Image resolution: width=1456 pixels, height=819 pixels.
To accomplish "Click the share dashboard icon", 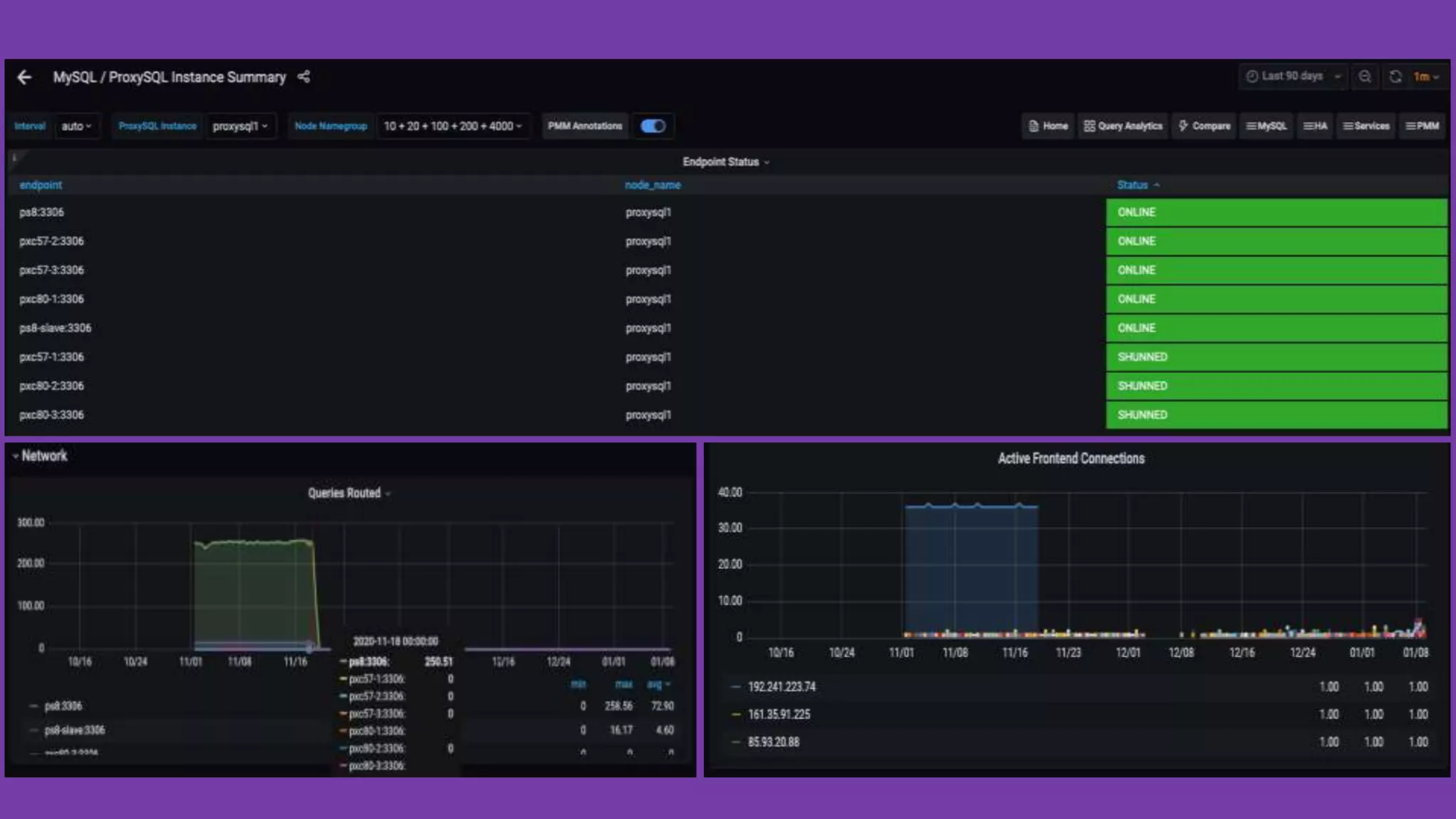I will (304, 77).
